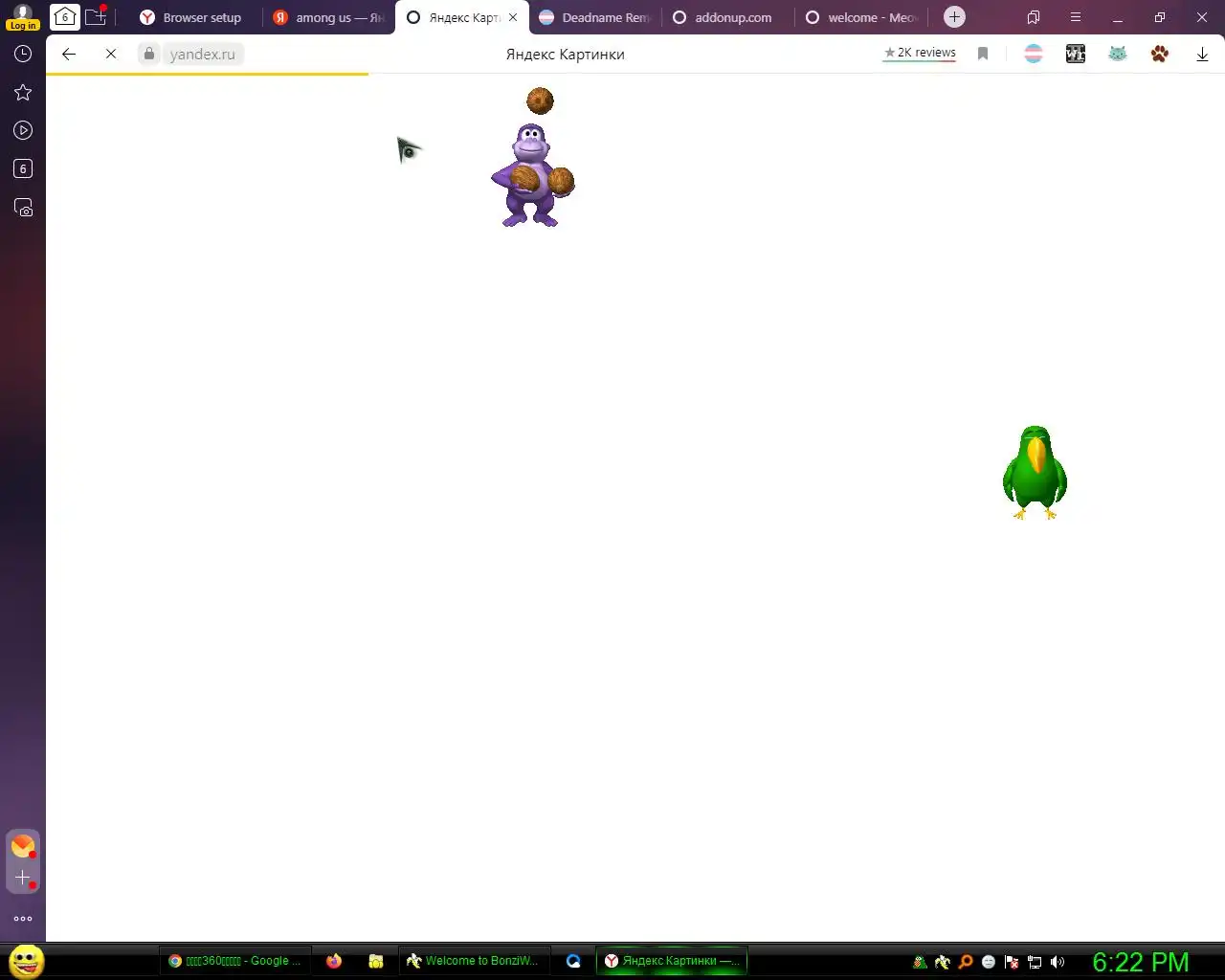Open the tab counter showing 6 in the title bar
Screen dimensions: 1225x980
(x=64, y=16)
